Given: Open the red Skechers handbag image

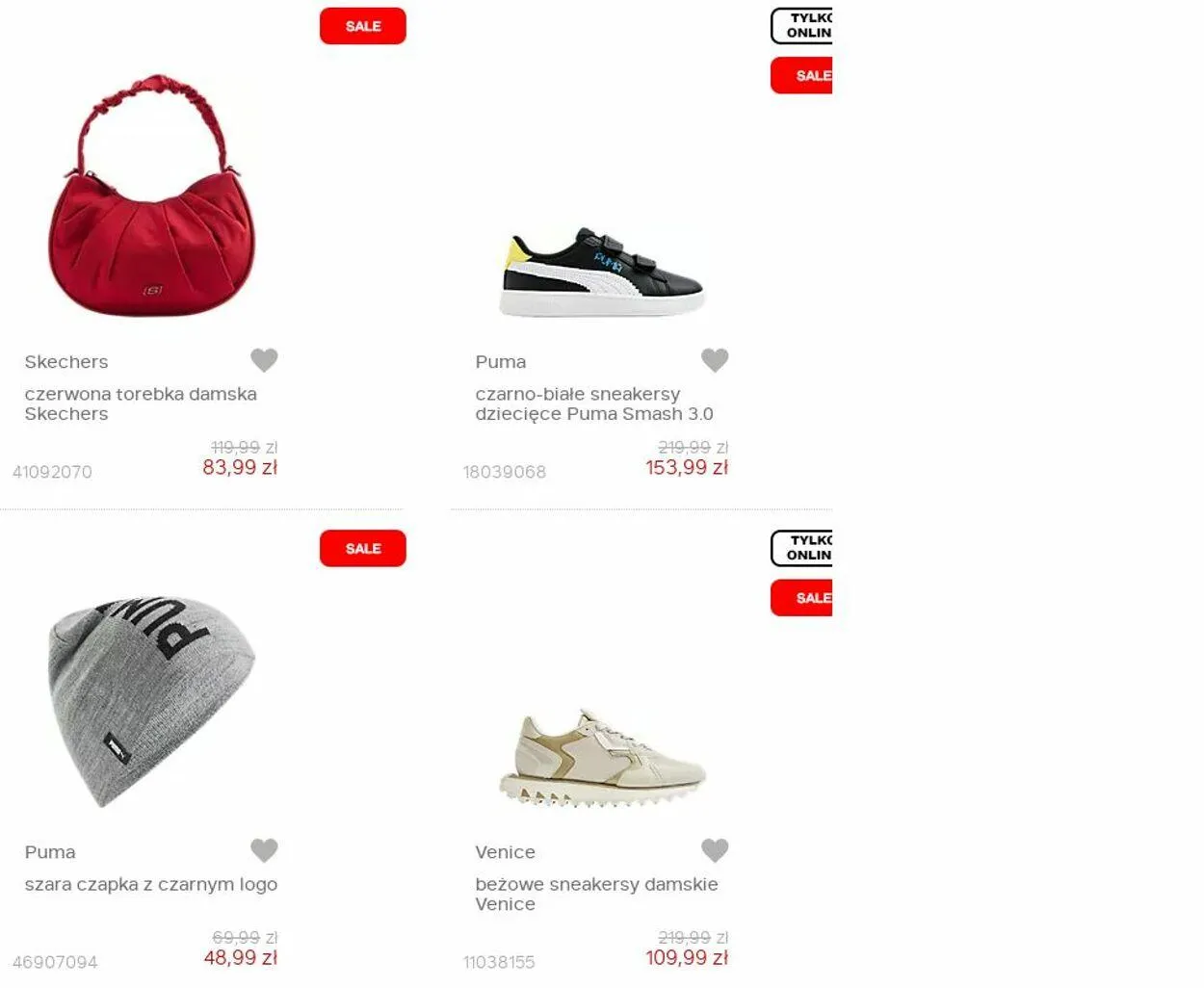Looking at the screenshot, I should (151, 195).
